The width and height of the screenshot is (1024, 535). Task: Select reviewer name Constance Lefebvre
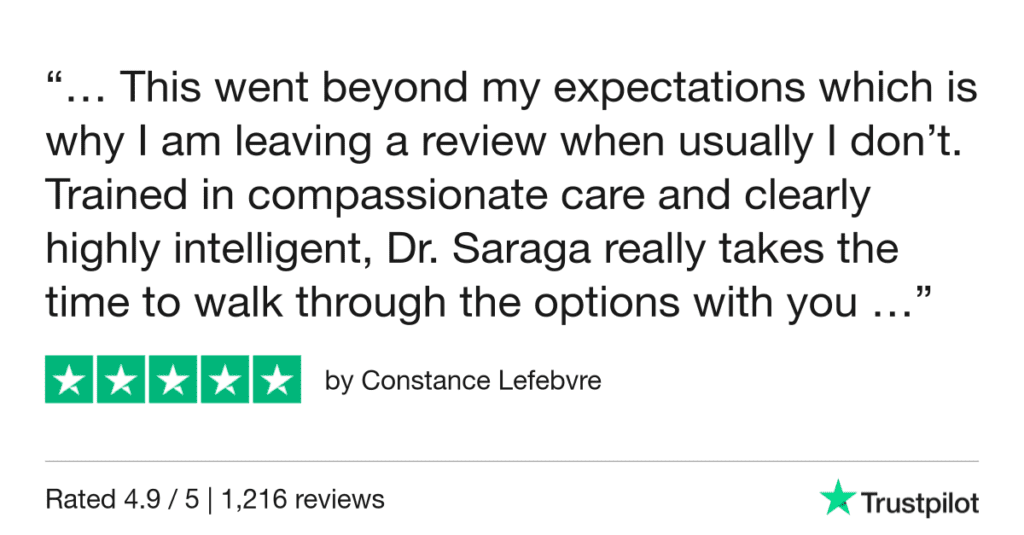click(481, 381)
